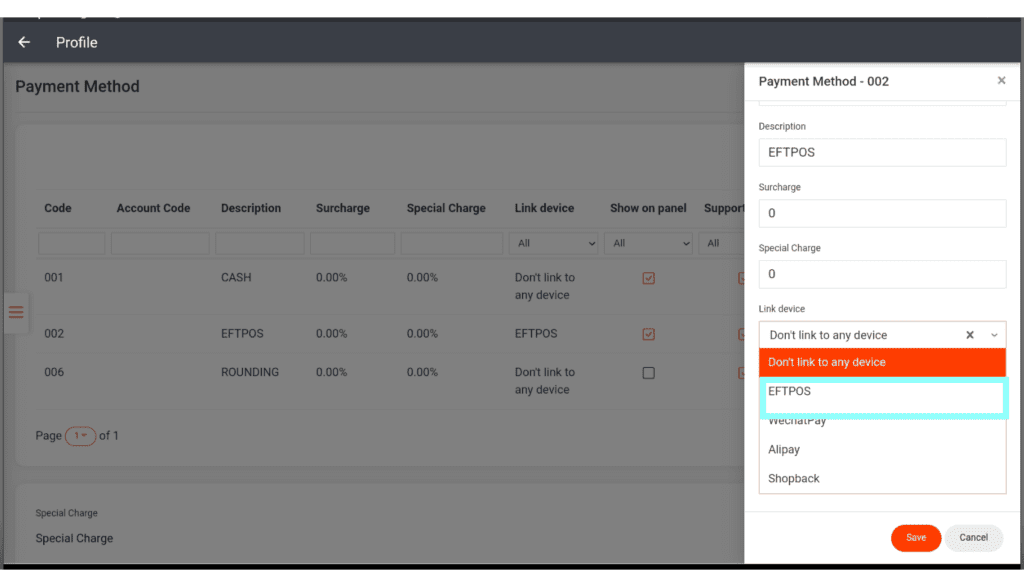Clear the Link device selection
1024x581 pixels.
point(969,335)
